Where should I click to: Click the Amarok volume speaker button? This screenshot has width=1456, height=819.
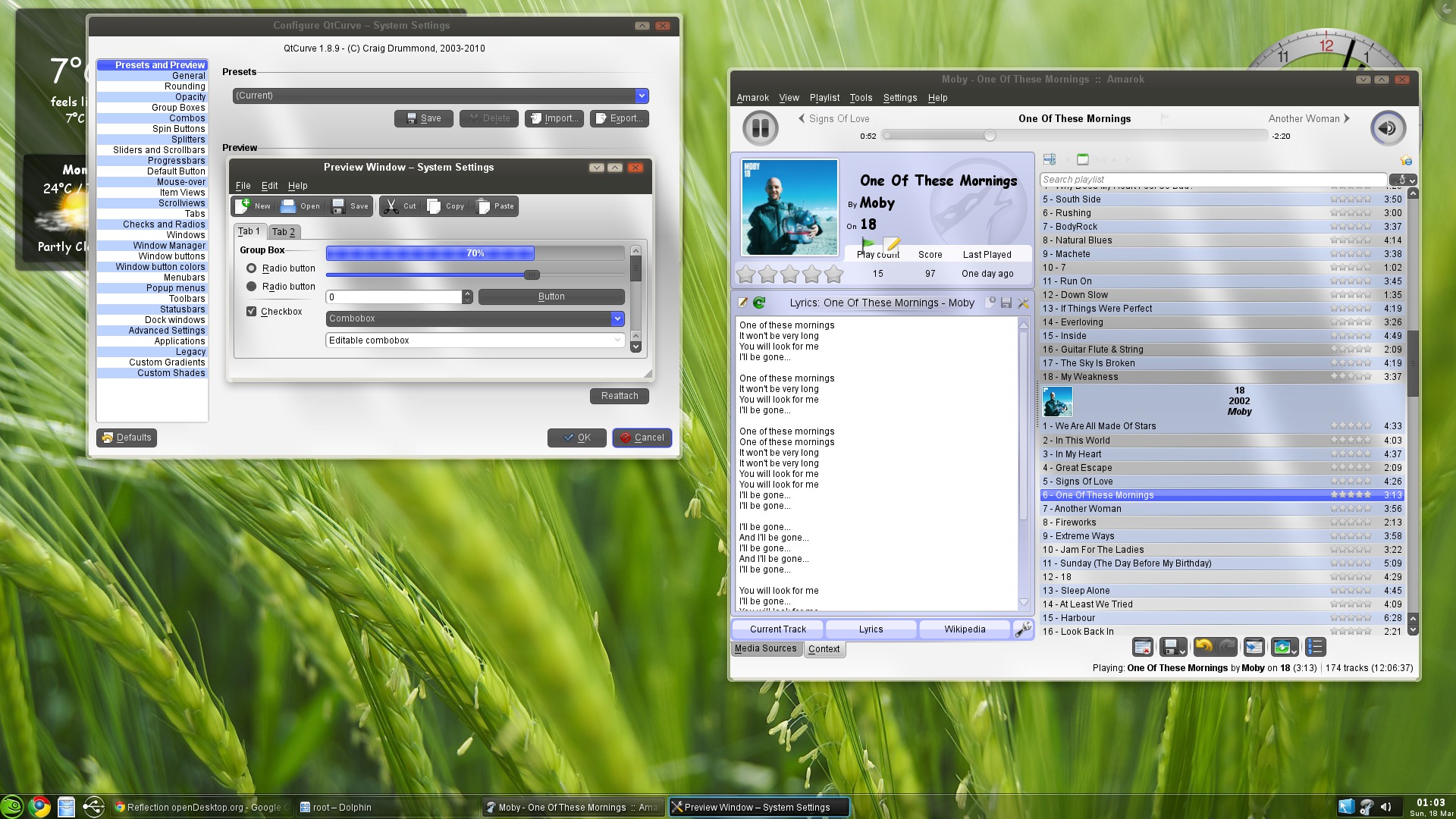[x=1388, y=127]
